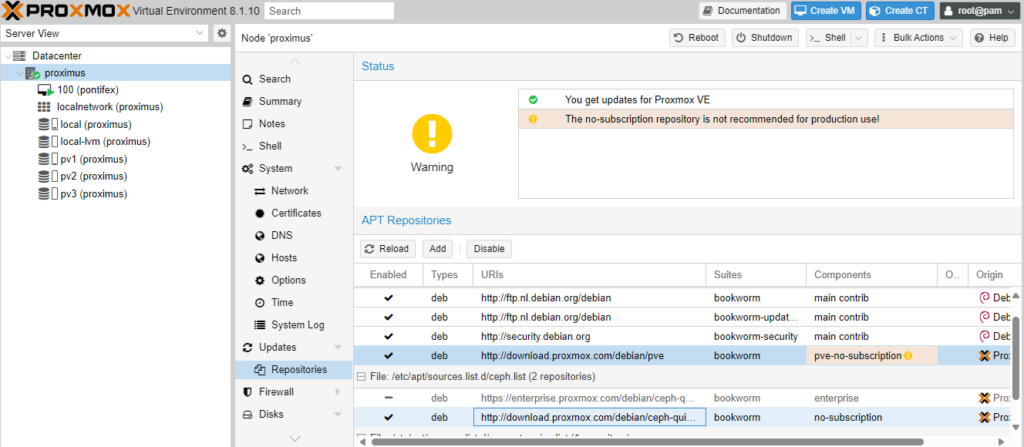Open the Options menu item
Viewport: 1024px width, 447px height.
293,280
